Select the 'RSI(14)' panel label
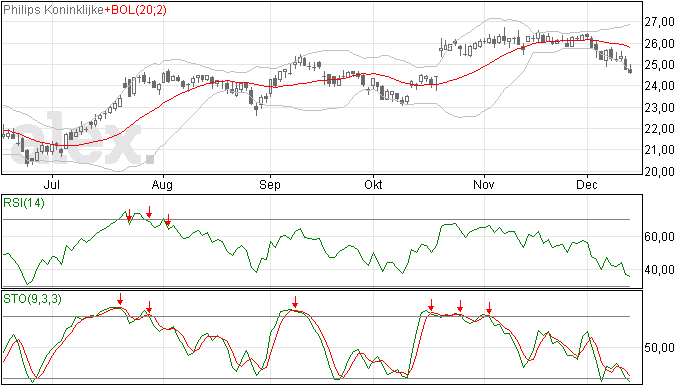This screenshot has width=690, height=387. pos(24,203)
